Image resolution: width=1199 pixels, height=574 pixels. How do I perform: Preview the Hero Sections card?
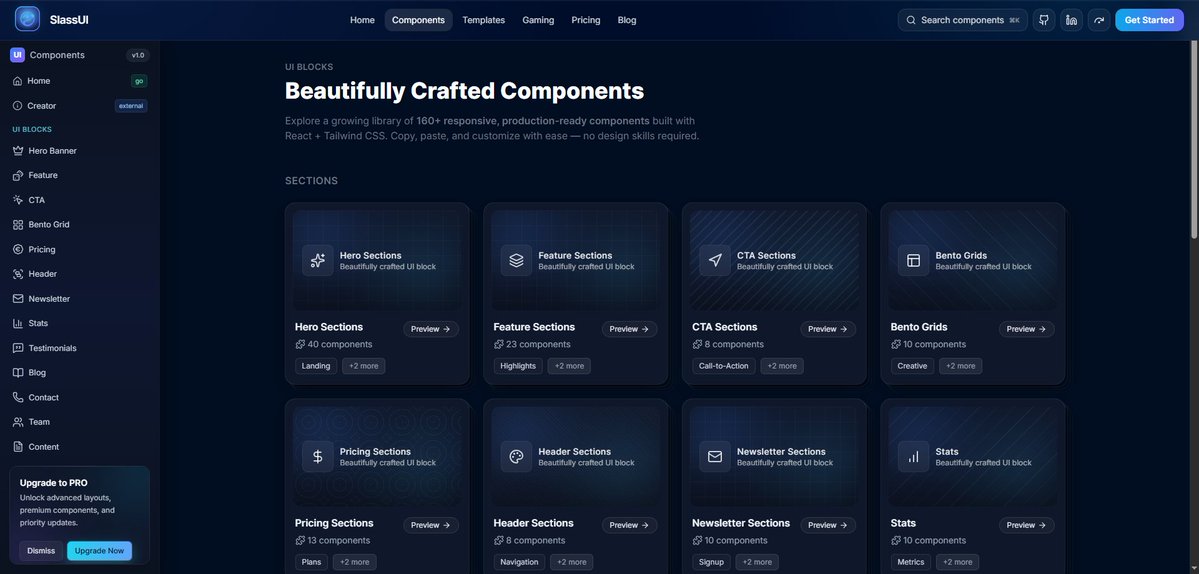(x=431, y=329)
